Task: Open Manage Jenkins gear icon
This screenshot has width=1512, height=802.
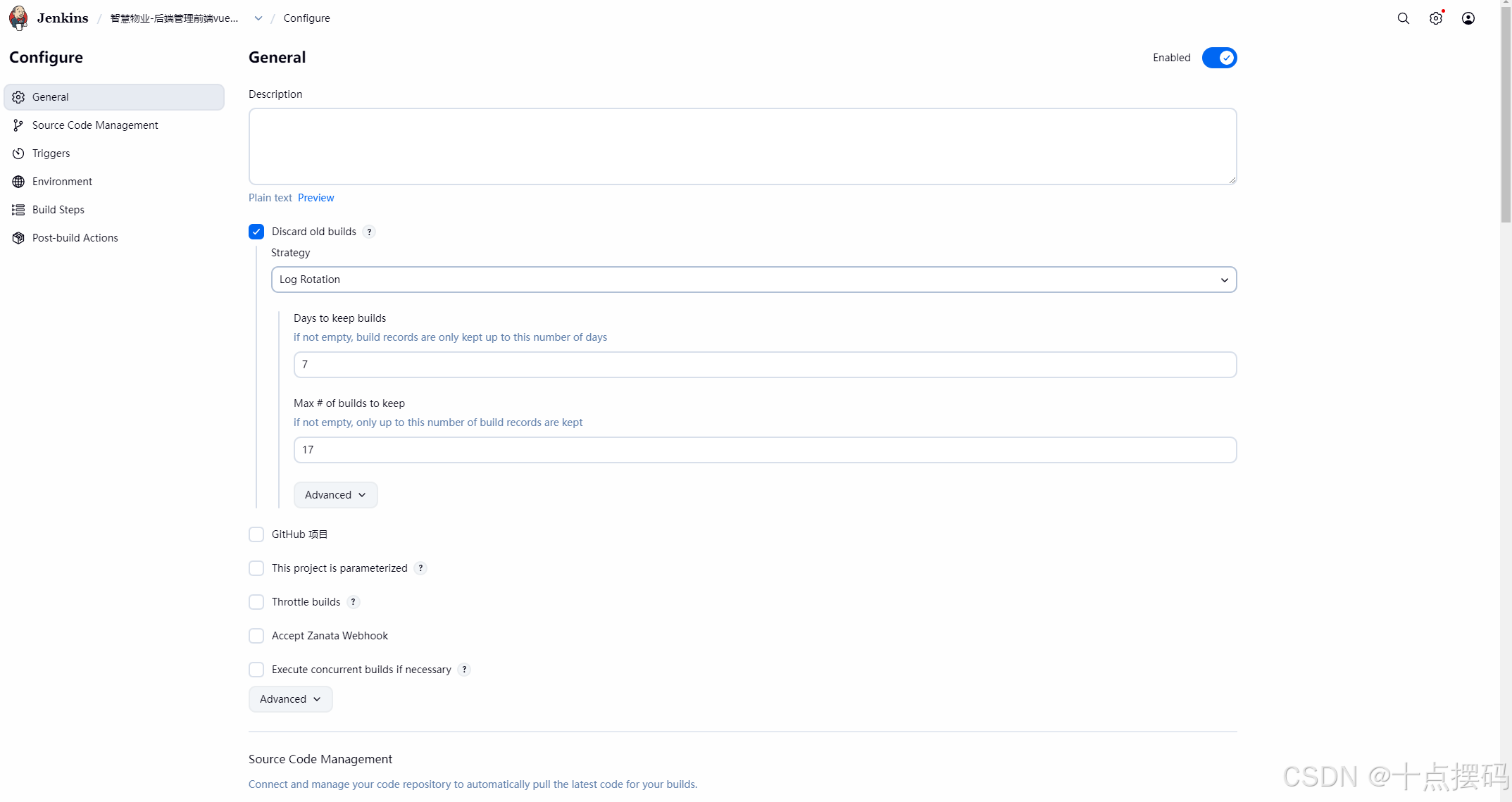Action: [x=1435, y=18]
